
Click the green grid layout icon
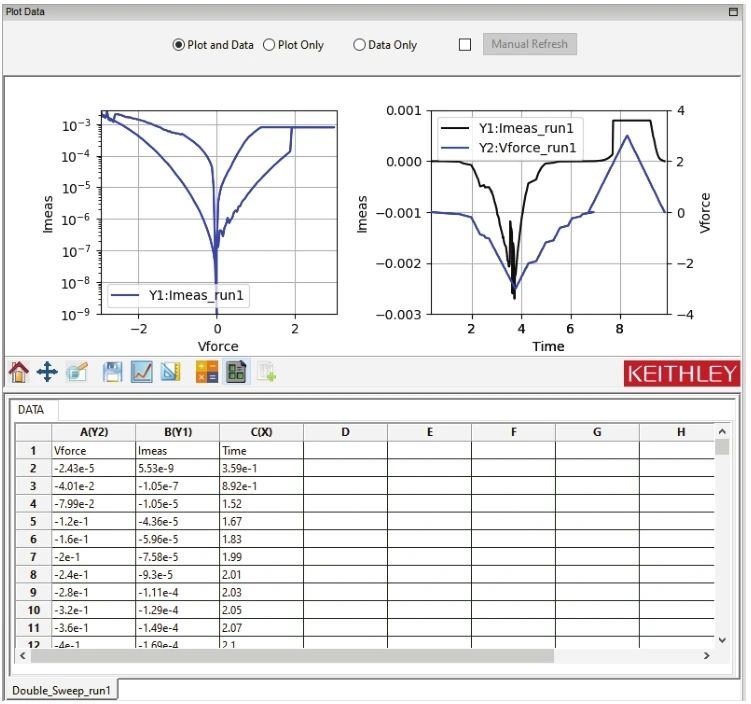[x=236, y=373]
